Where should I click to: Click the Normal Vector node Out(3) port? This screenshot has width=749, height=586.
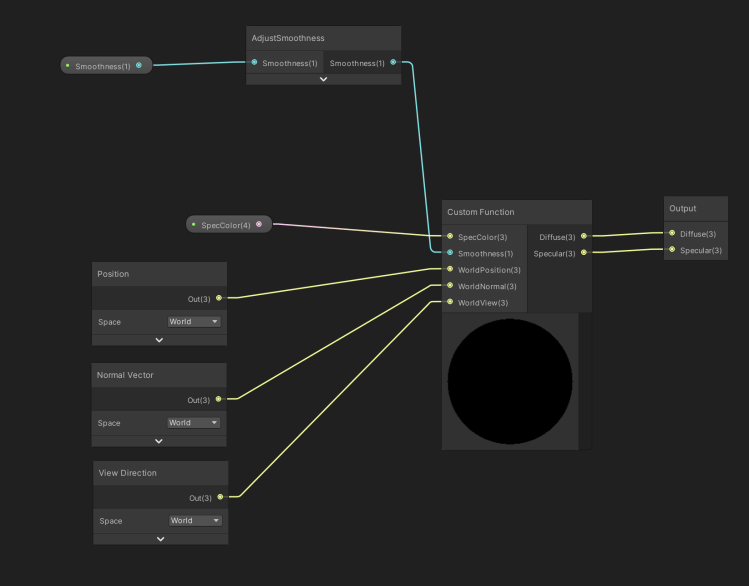point(219,399)
